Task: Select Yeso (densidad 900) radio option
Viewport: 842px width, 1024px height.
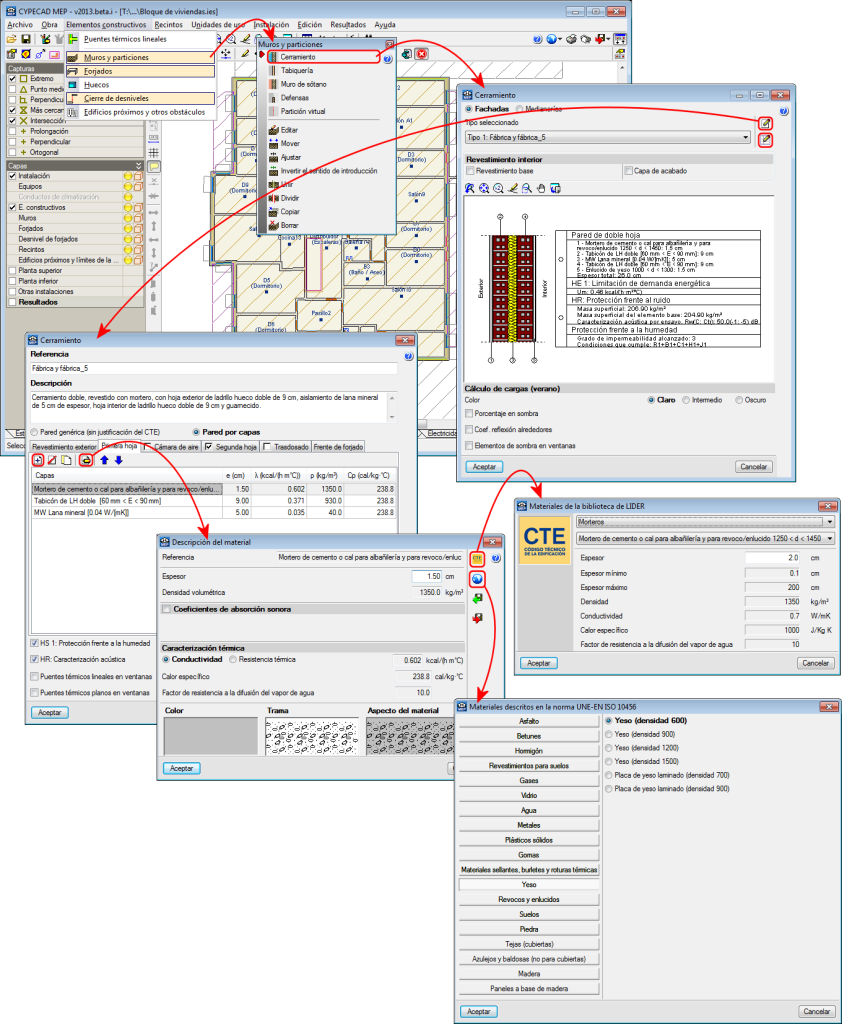Action: (609, 735)
